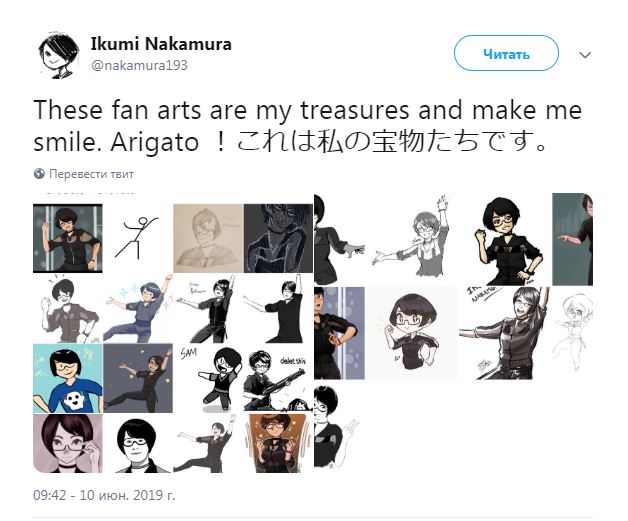Image resolution: width=628 pixels, height=521 pixels.
Task: Open the pencil sketch portrait on beige paper
Action: coord(208,238)
